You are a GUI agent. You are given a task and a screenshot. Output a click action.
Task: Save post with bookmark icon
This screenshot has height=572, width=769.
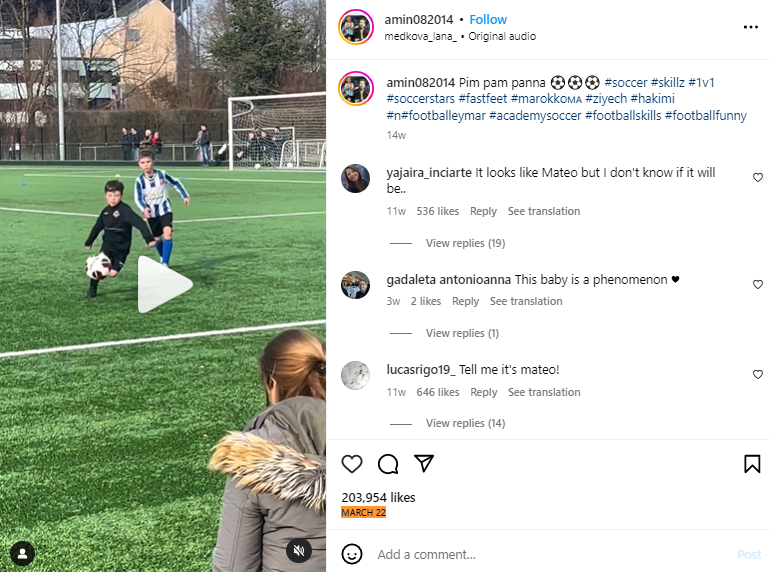click(752, 464)
